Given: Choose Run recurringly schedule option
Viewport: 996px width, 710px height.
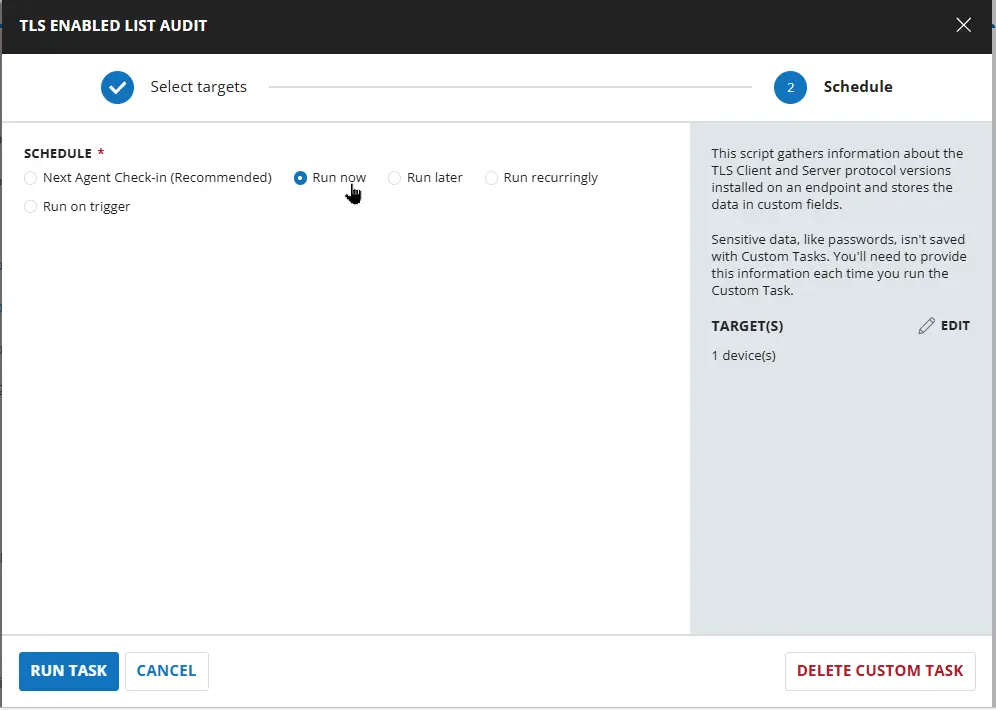Looking at the screenshot, I should click(x=491, y=178).
